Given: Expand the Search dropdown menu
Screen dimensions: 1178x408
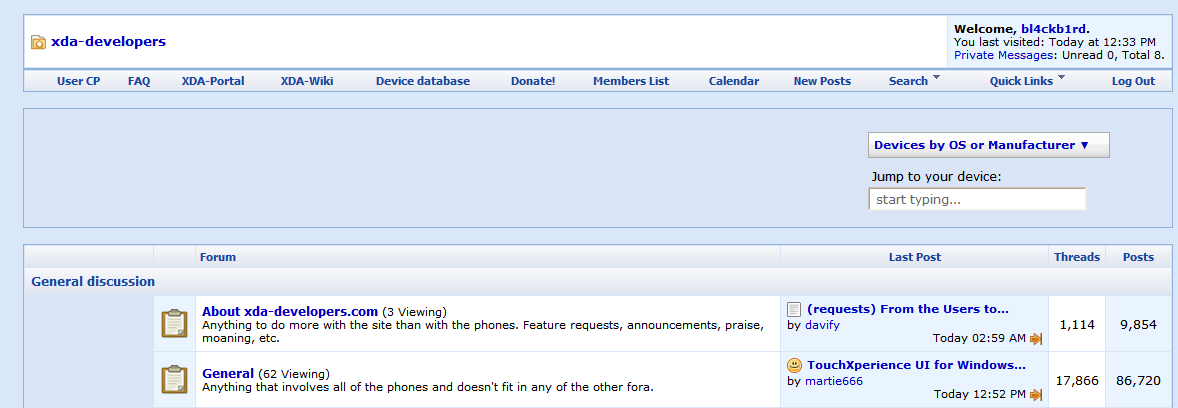Looking at the screenshot, I should (x=914, y=81).
